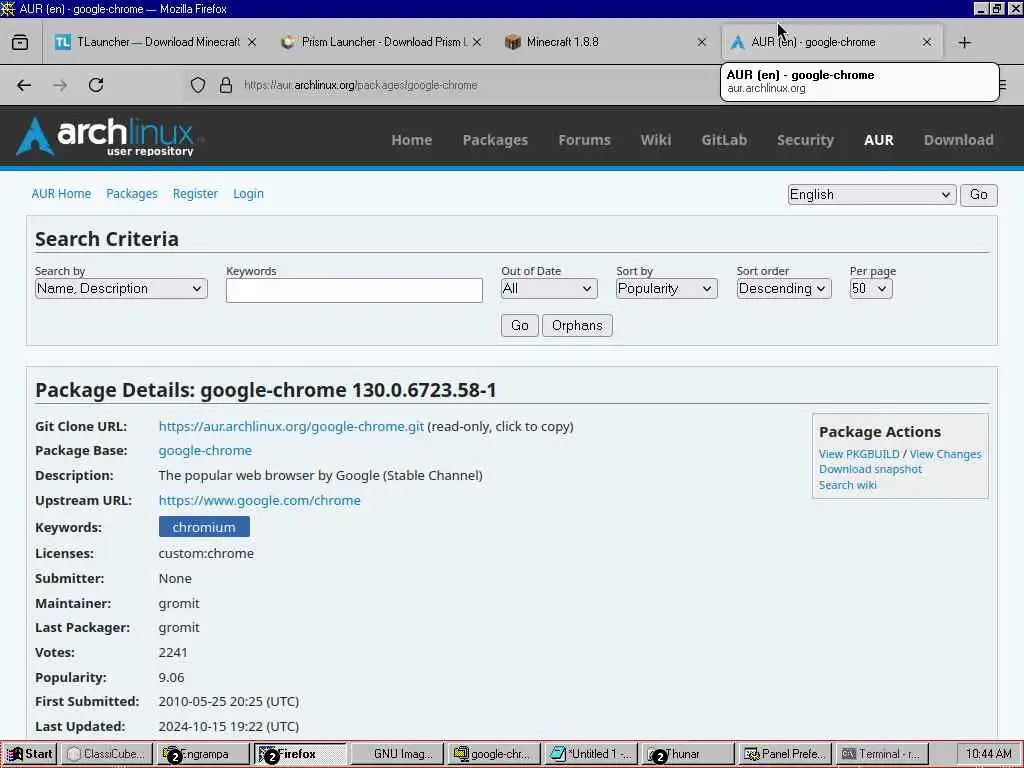Expand the Out of Date dropdown
The image size is (1024, 768).
coord(549,289)
